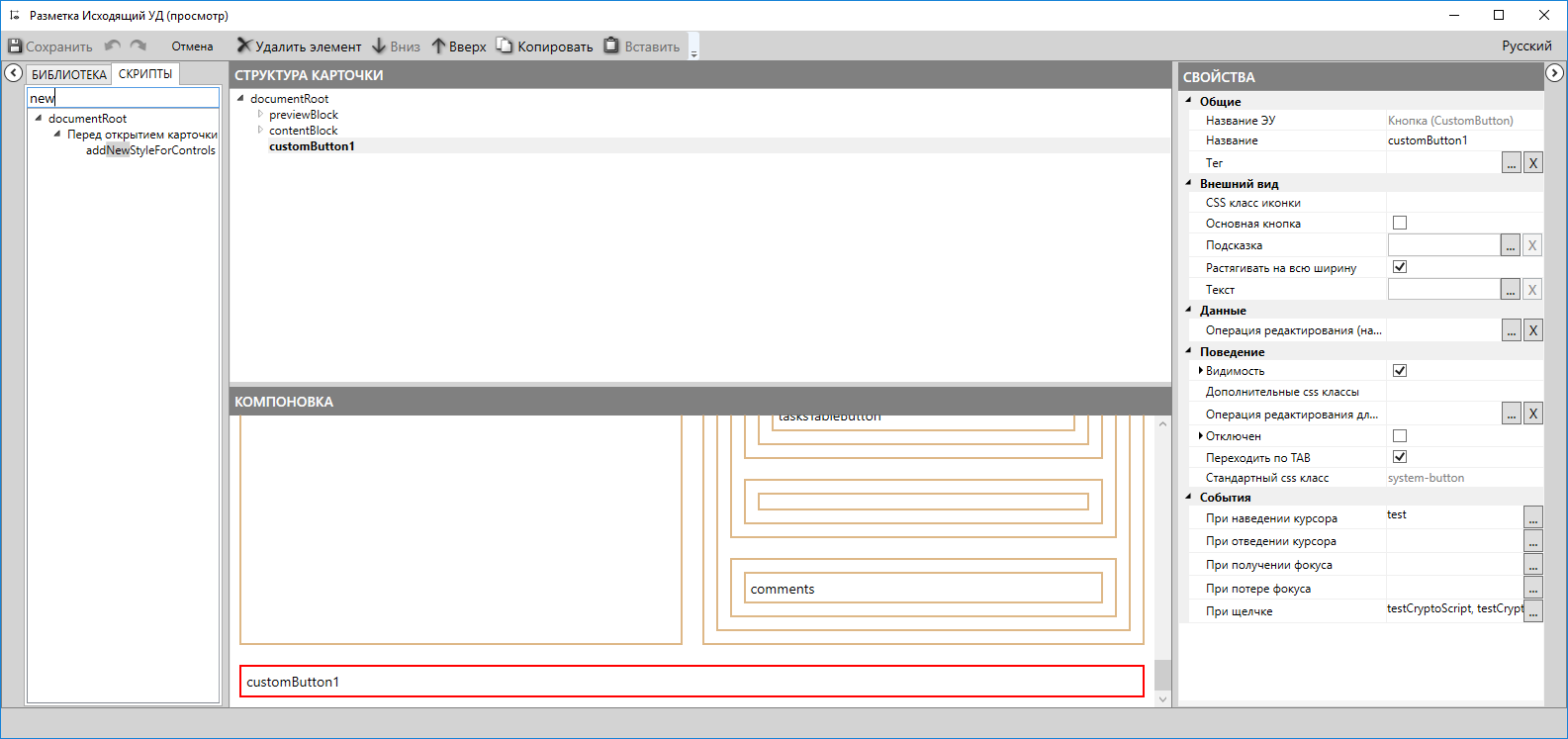Collapse the Поведение section
1568x739 pixels.
[x=1189, y=351]
